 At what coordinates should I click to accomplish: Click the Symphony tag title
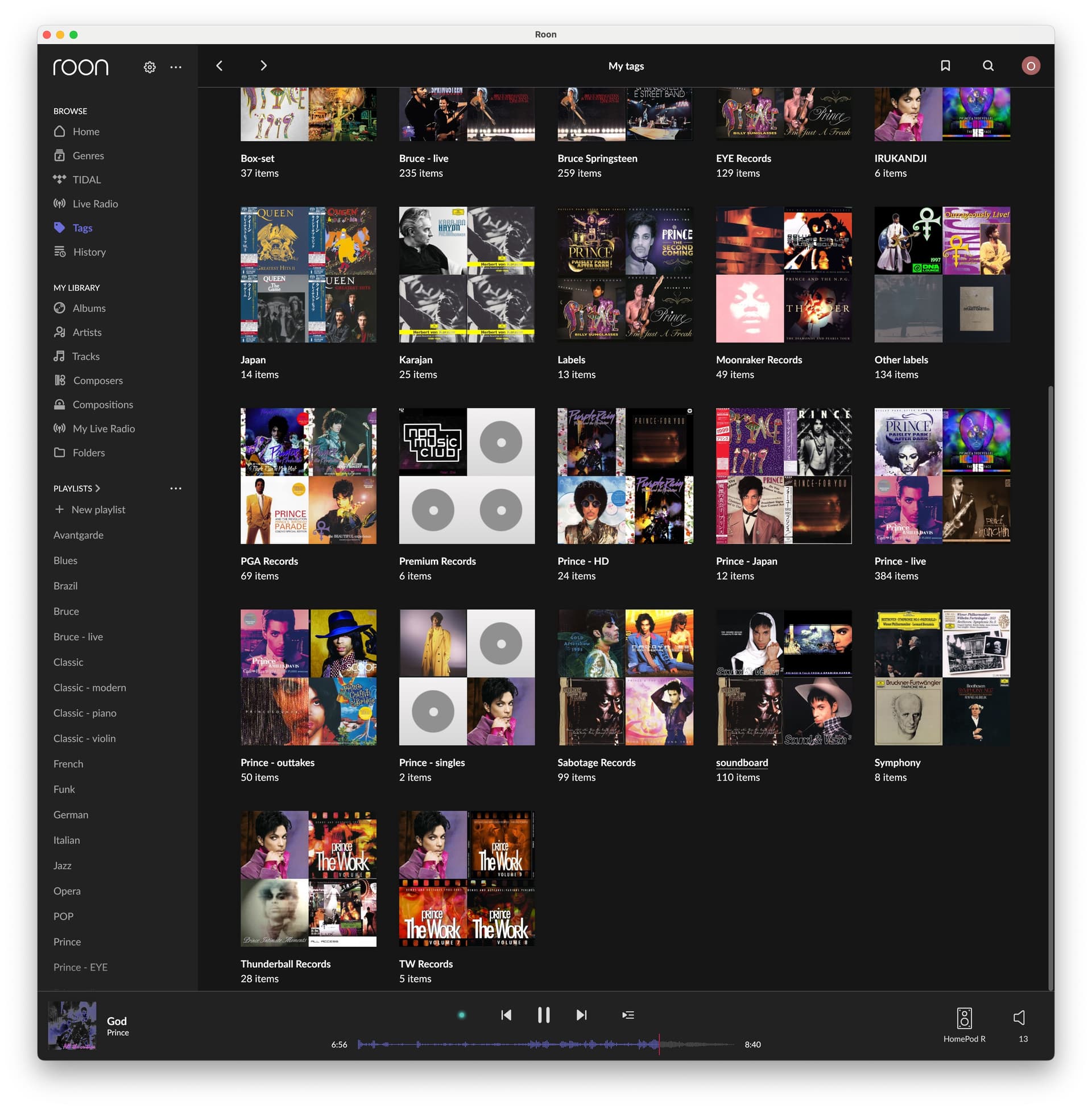coord(897,762)
